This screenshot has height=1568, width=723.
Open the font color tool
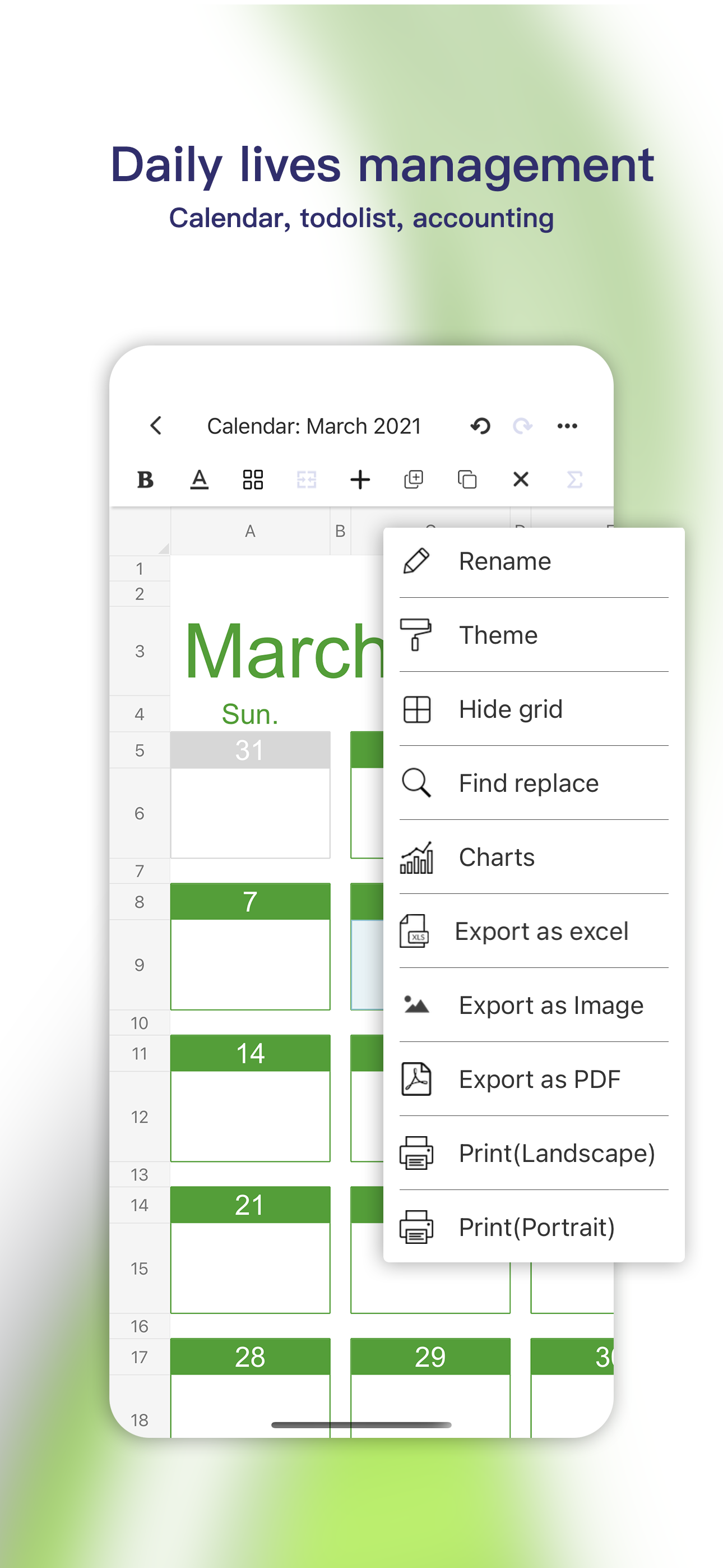[199, 479]
